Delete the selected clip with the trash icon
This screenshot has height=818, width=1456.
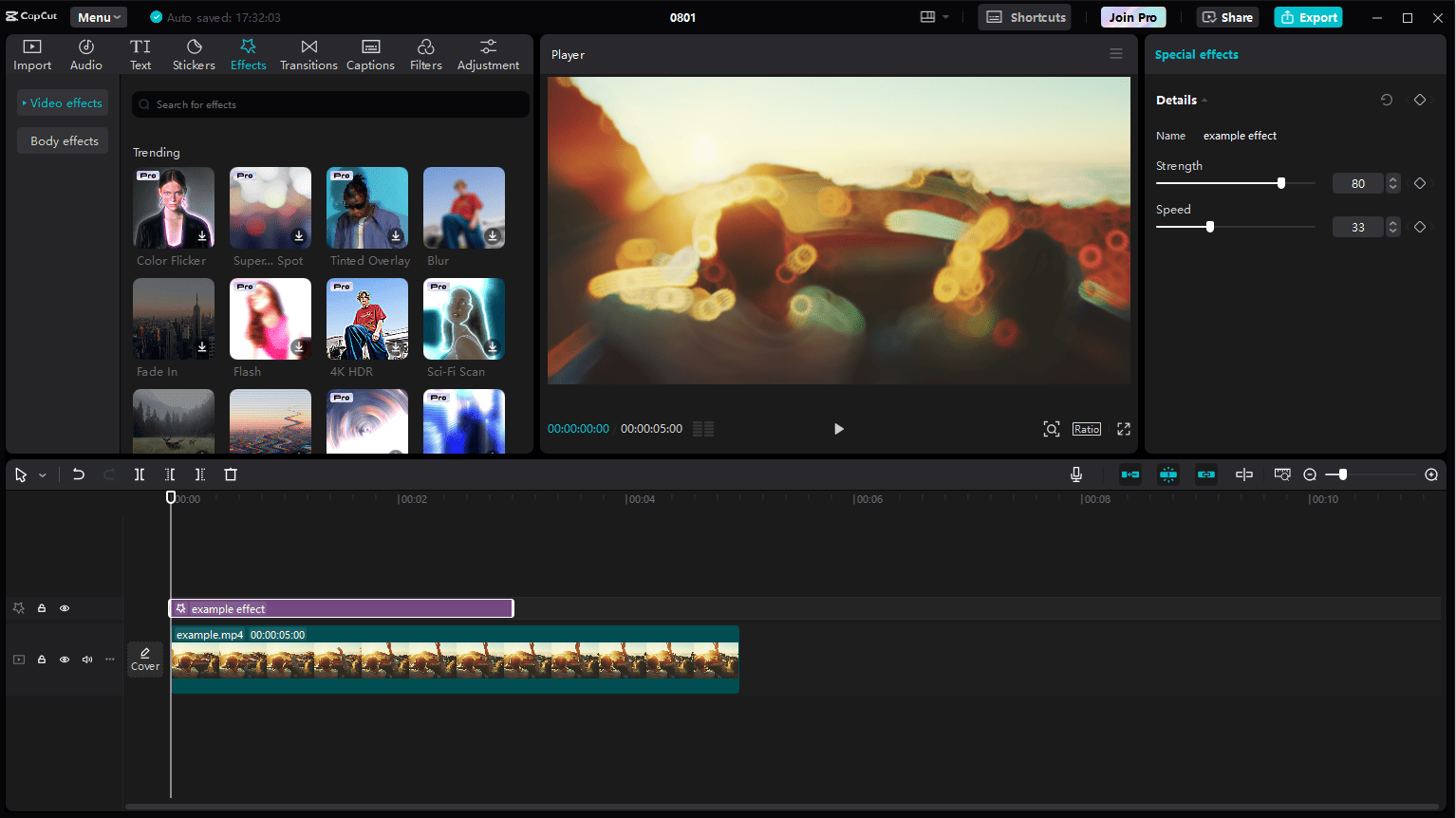point(231,474)
